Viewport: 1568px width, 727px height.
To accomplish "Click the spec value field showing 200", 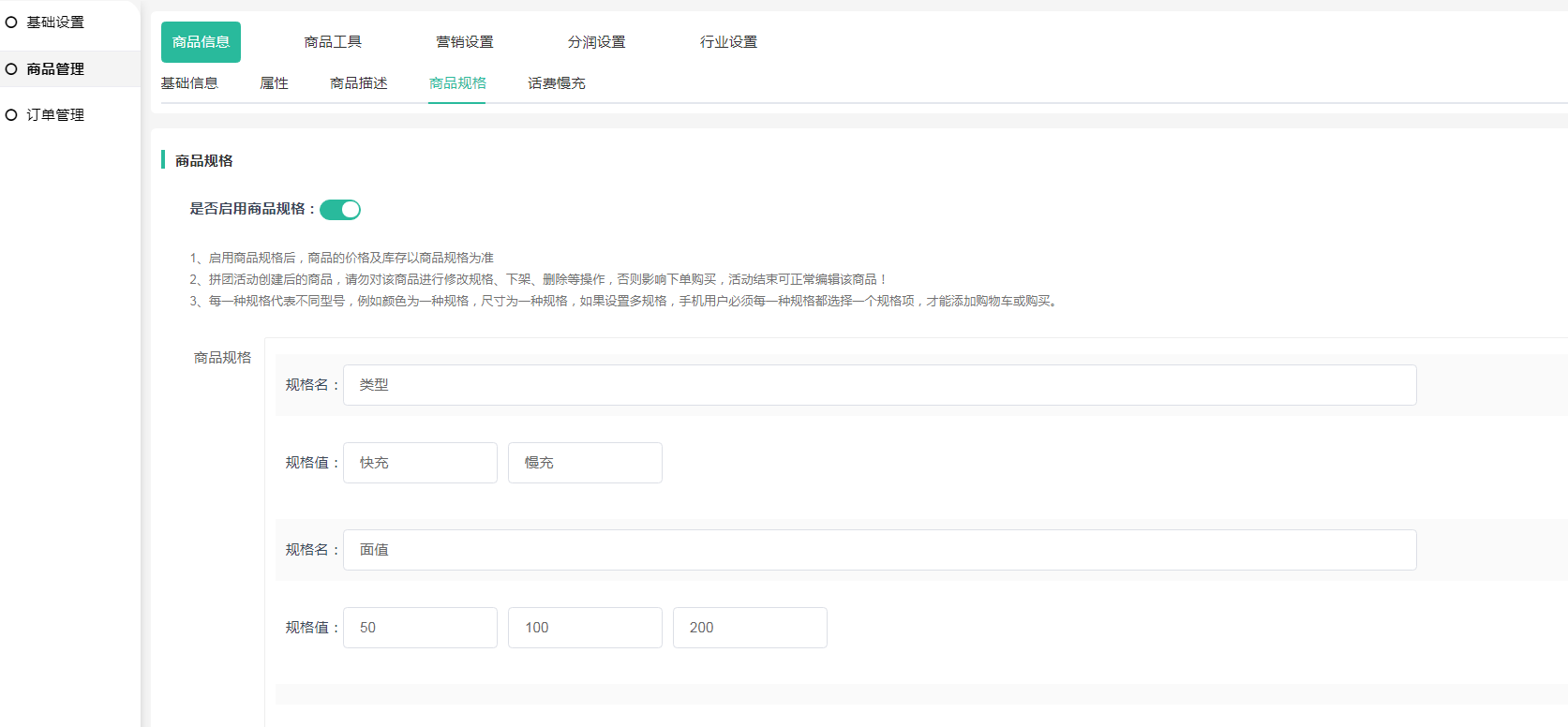I will coord(750,628).
